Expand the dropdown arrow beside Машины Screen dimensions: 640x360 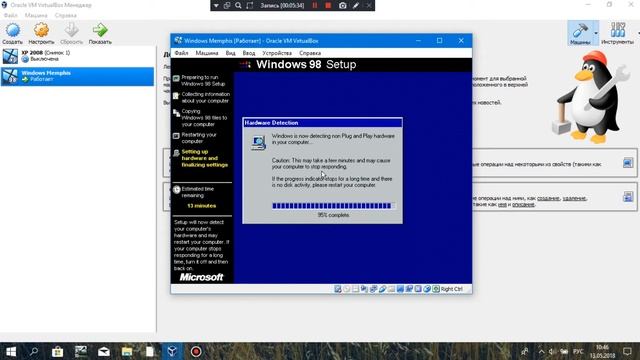[x=596, y=33]
